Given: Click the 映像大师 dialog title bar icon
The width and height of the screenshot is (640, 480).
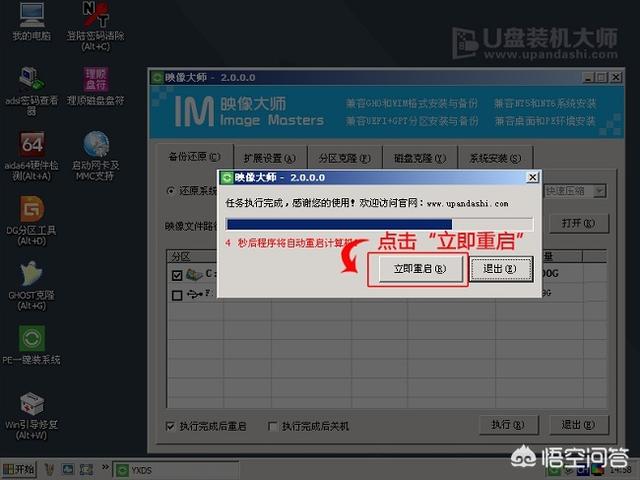Looking at the screenshot, I should [226, 178].
